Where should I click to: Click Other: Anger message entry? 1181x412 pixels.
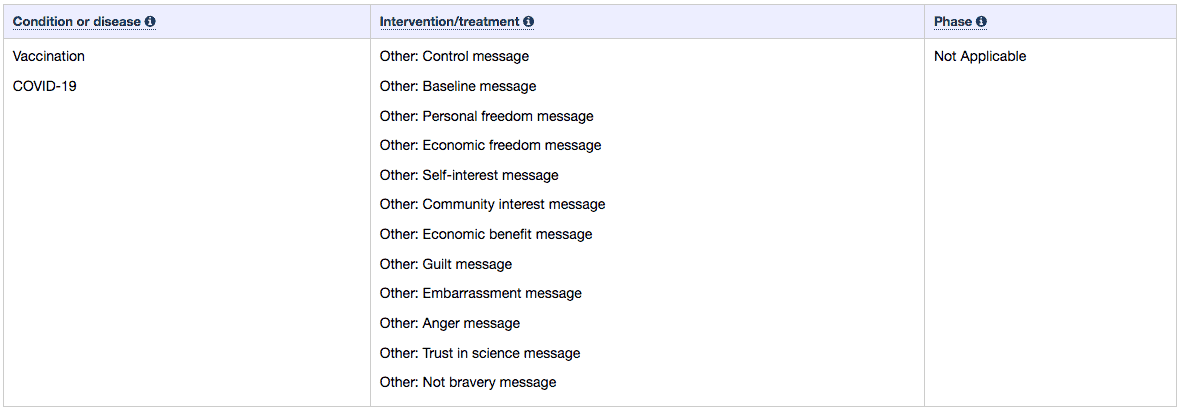450,323
